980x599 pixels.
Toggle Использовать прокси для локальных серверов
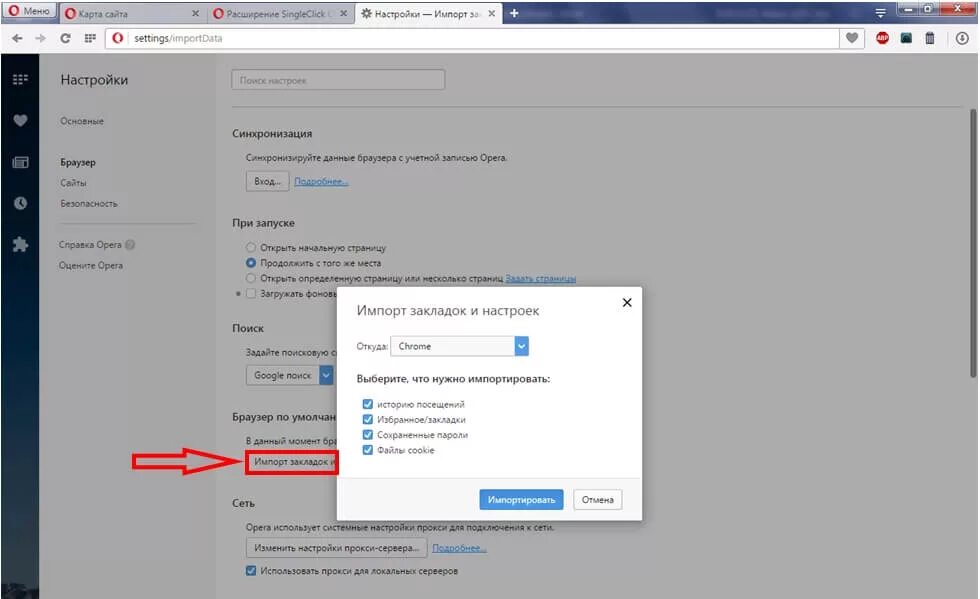coord(251,571)
